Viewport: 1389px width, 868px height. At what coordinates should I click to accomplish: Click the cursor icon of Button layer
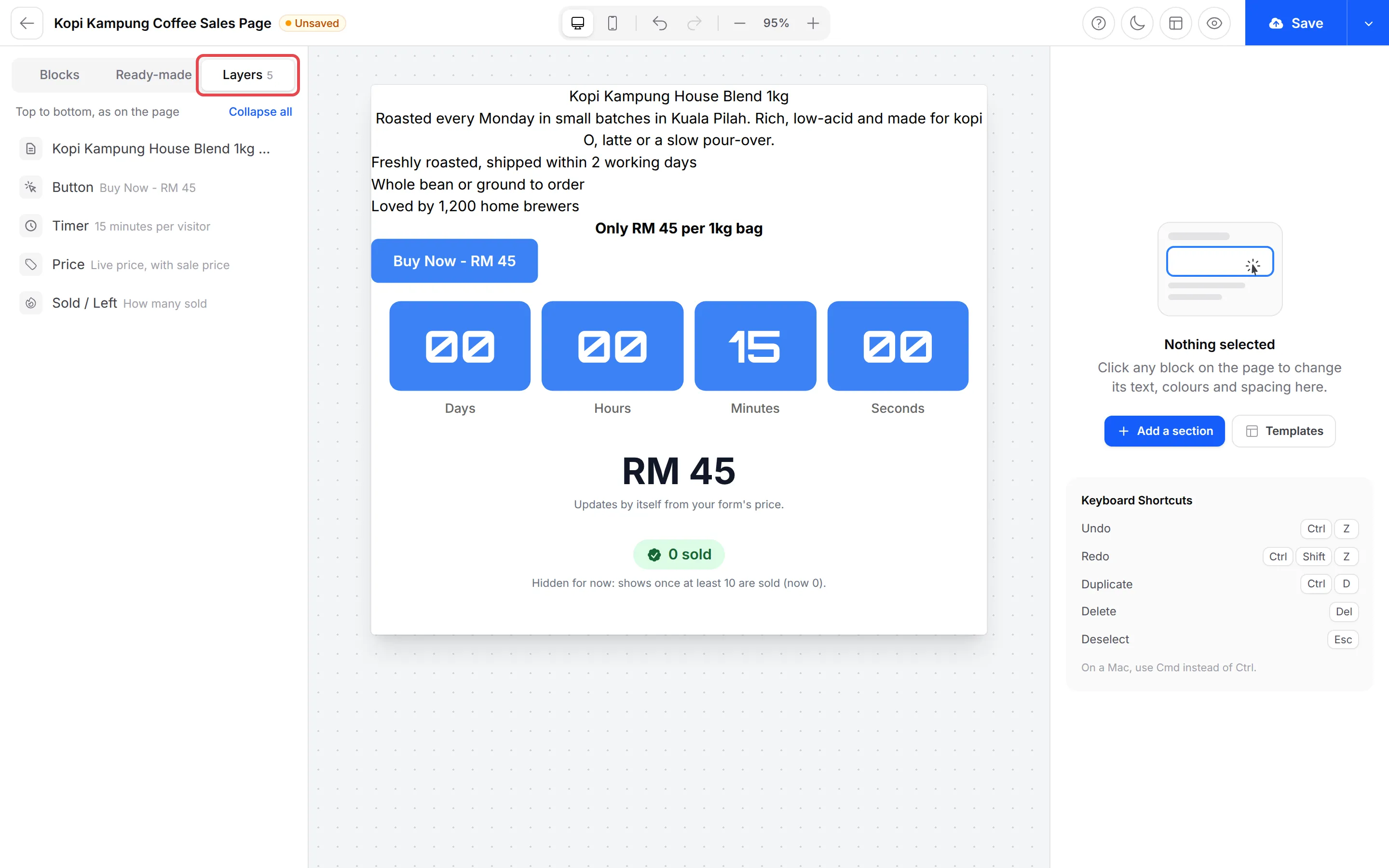31,187
